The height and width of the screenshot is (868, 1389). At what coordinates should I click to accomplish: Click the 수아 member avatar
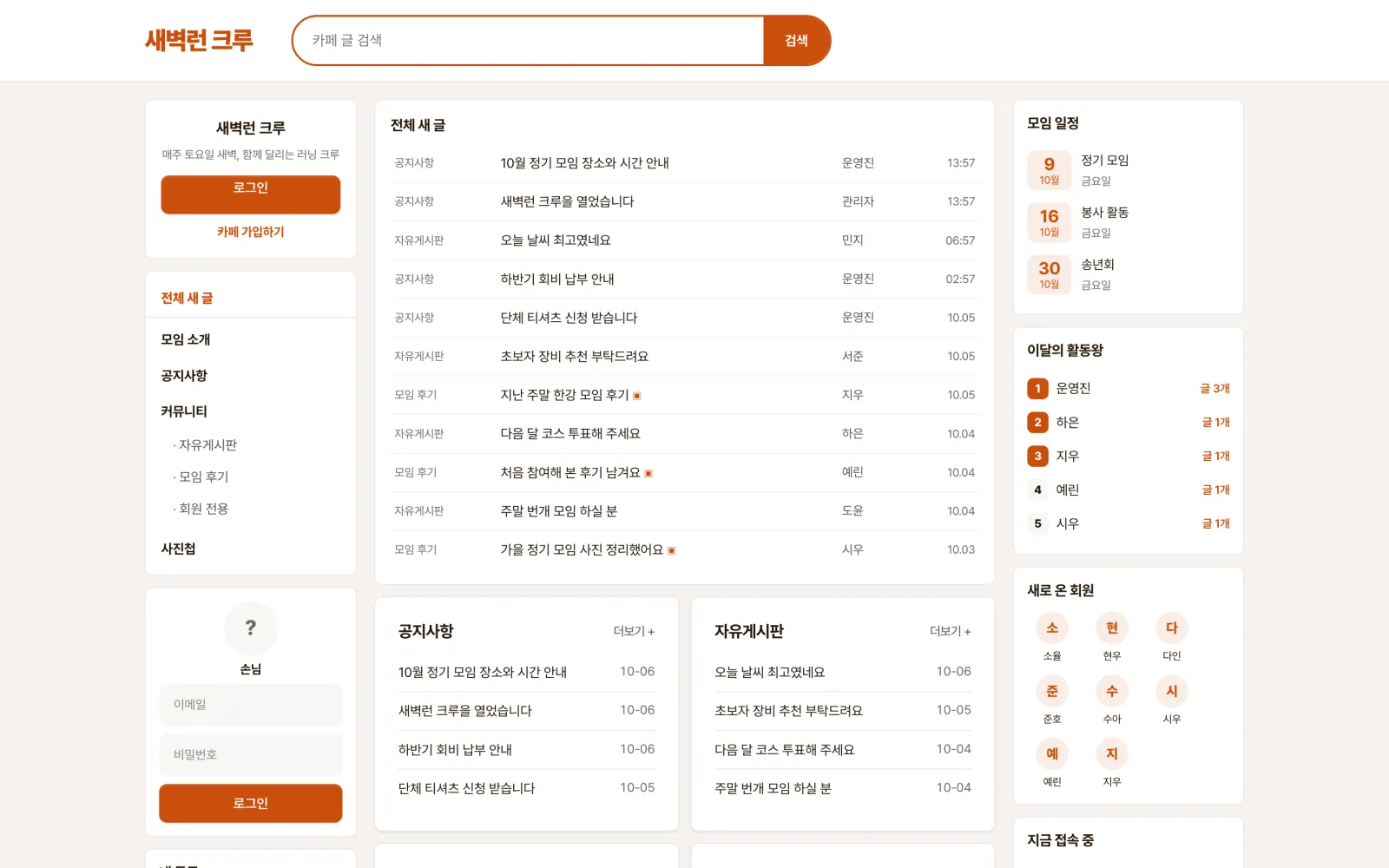pyautogui.click(x=1112, y=691)
